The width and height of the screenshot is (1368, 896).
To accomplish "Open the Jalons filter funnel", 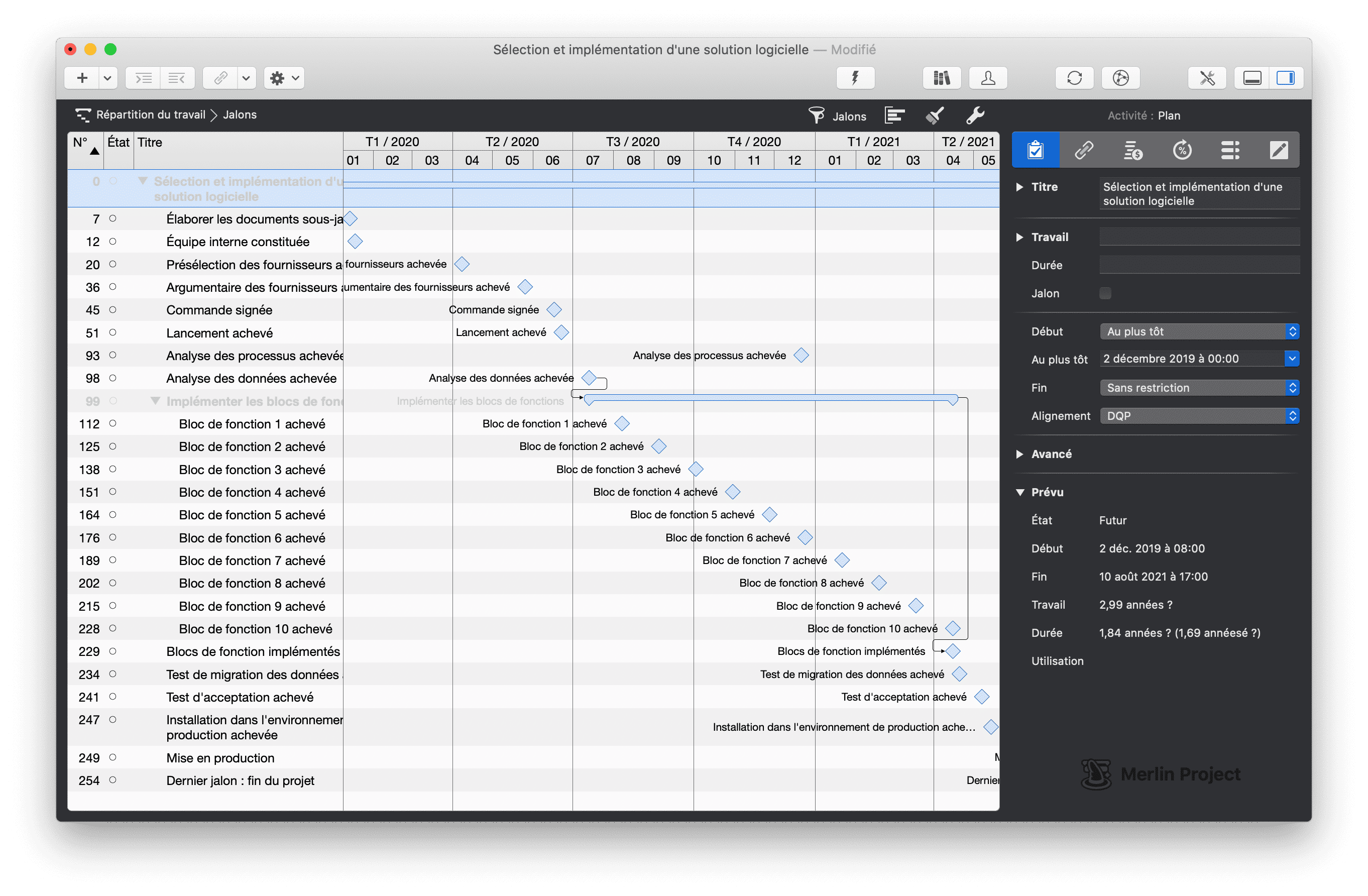I will [x=816, y=115].
